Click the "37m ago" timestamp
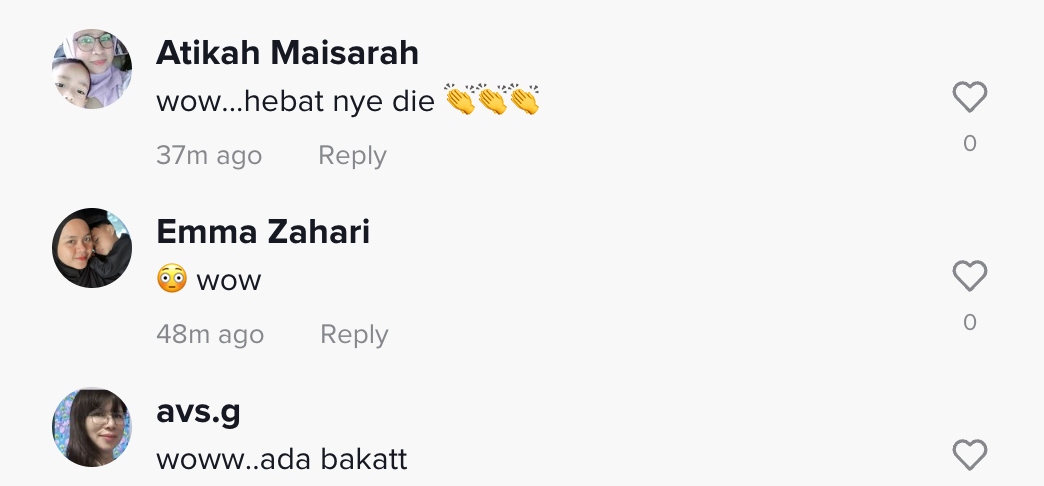This screenshot has width=1044, height=486. click(x=209, y=156)
